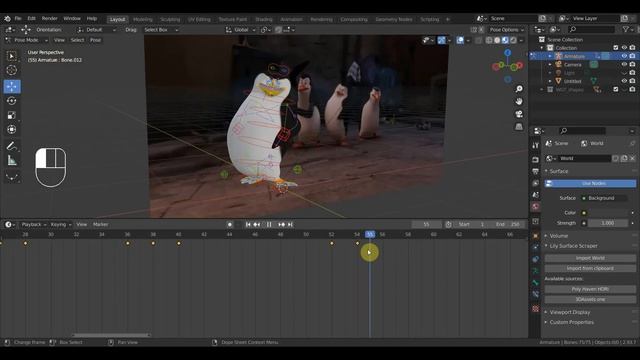Activate the Move tool
This screenshot has width=640, height=360.
pyautogui.click(x=12, y=86)
